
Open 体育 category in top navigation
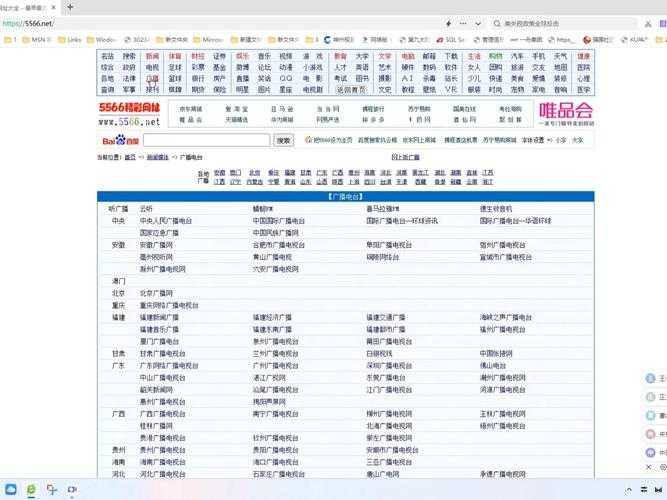click(175, 56)
